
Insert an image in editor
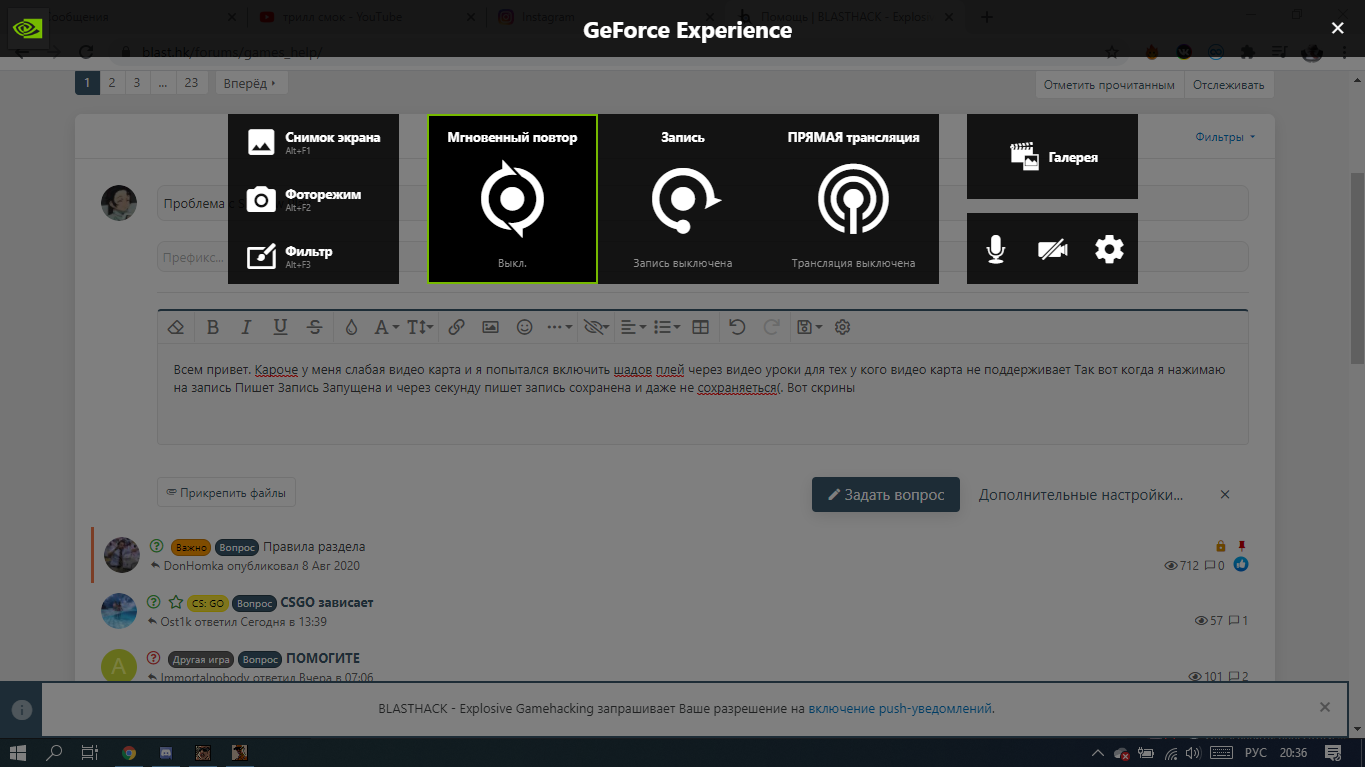(x=490, y=327)
